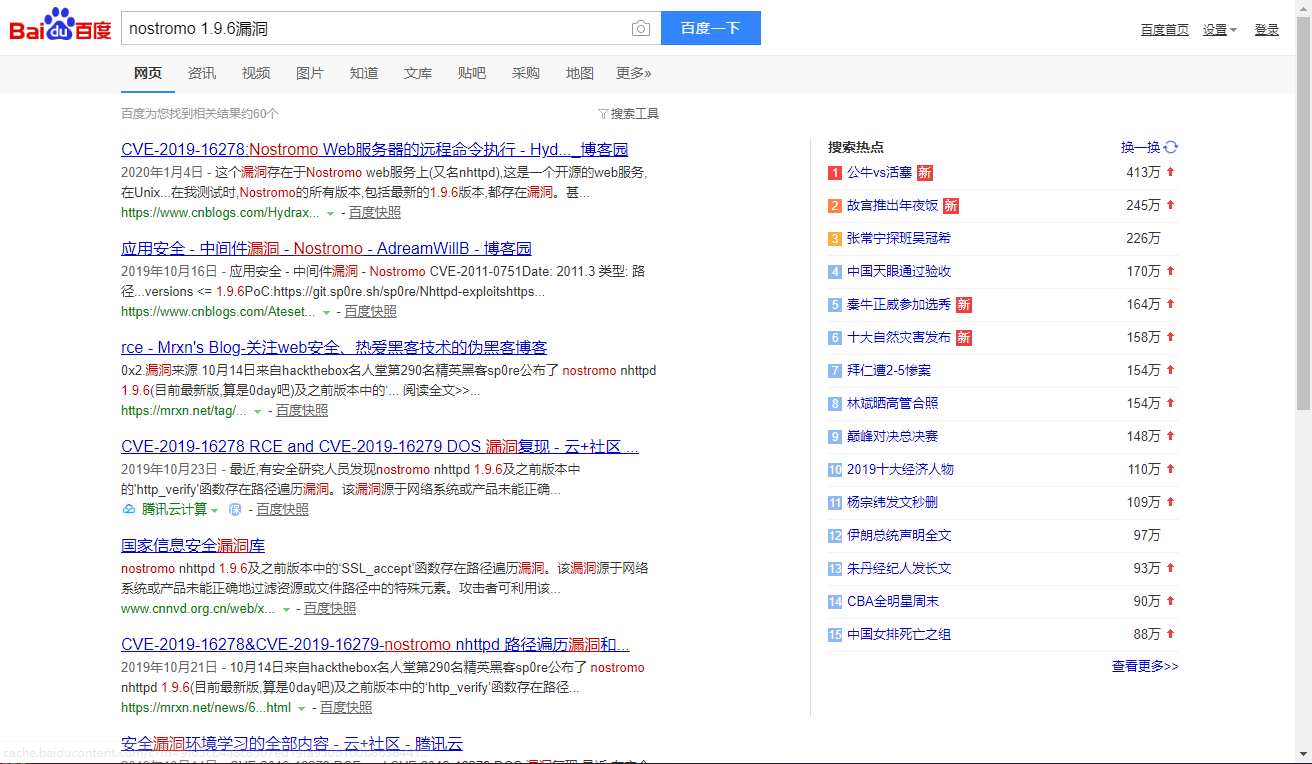
Task: Open hot search 伊朗总统声明全文
Action: tap(899, 536)
